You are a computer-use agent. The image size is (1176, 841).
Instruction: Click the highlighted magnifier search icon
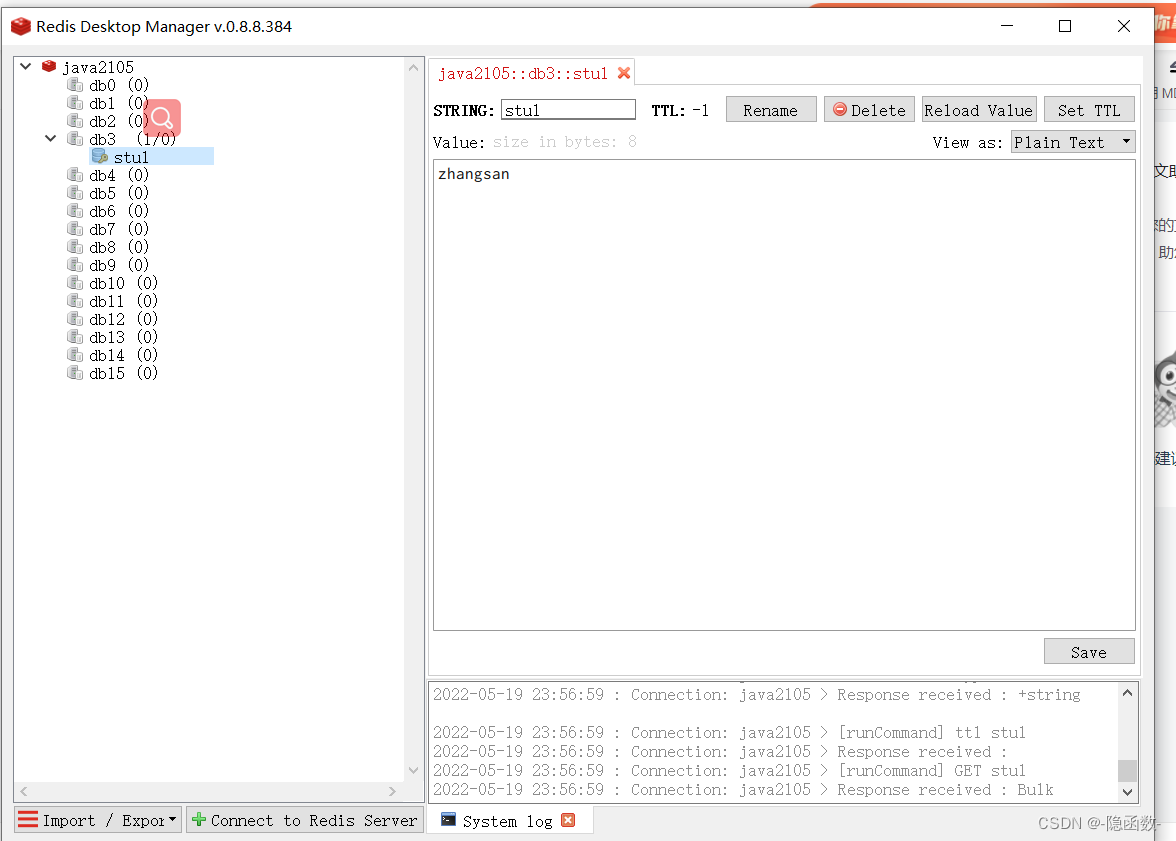pyautogui.click(x=161, y=118)
